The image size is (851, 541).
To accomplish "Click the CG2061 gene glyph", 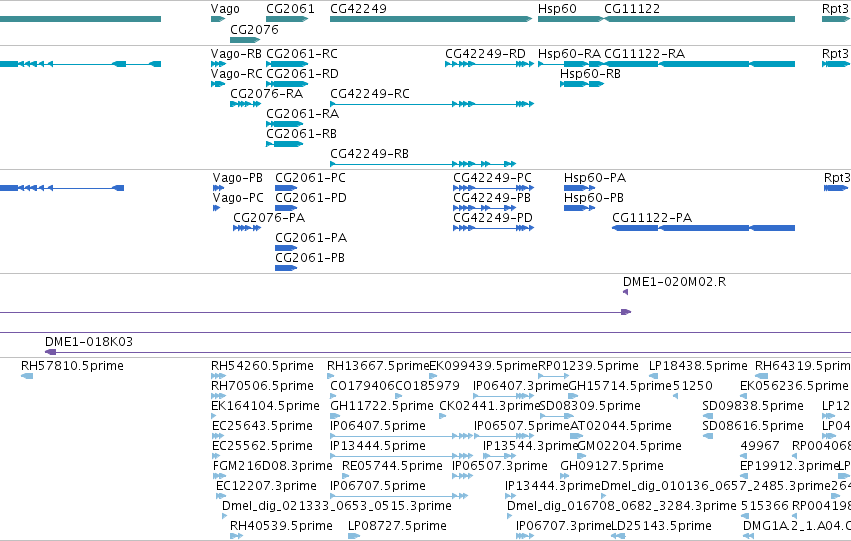I will click(287, 19).
